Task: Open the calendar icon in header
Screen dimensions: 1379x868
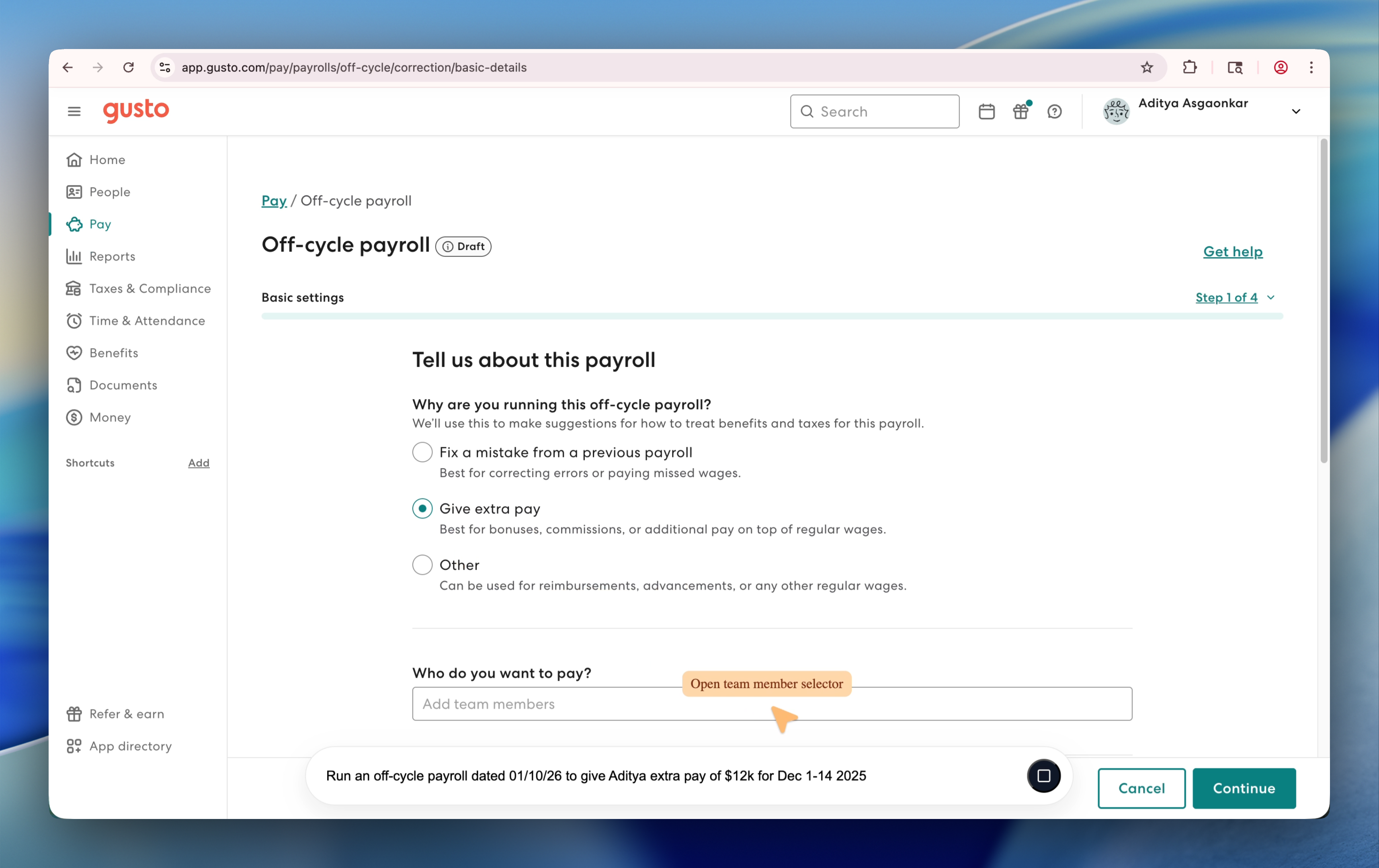Action: 986,111
